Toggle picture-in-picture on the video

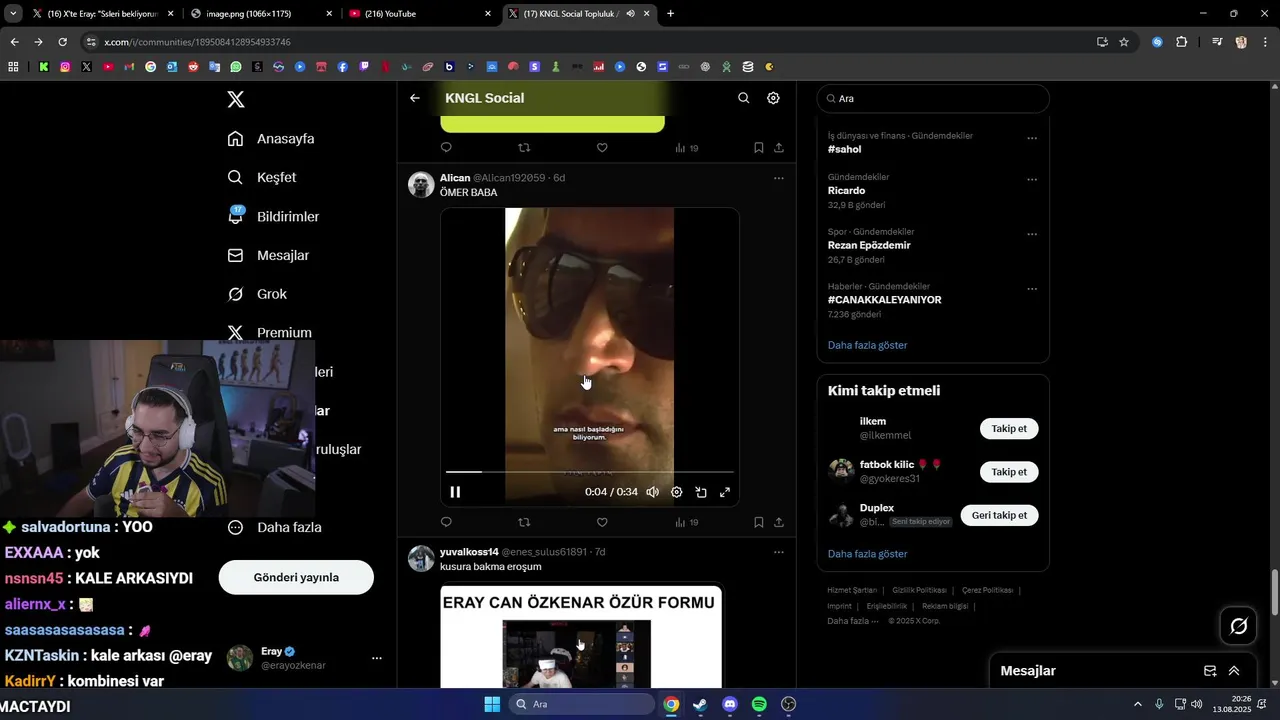tap(701, 492)
